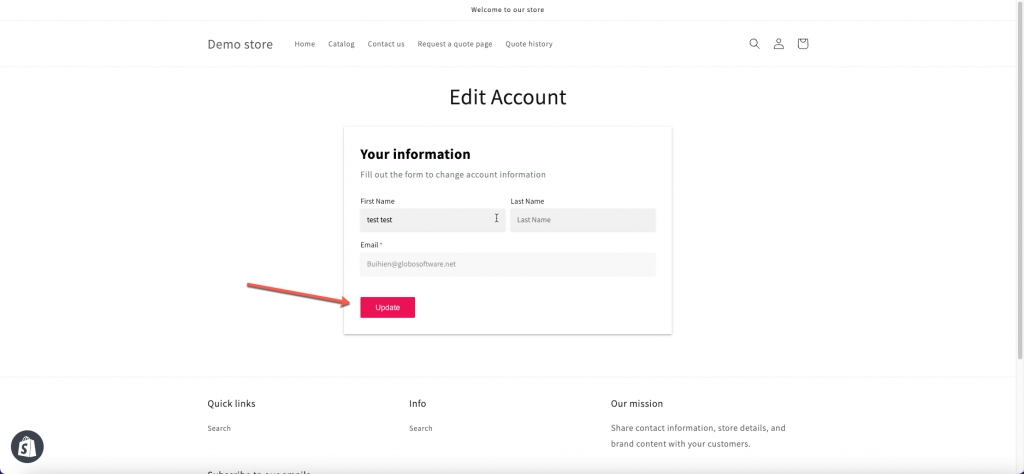Open Request a quote page link
This screenshot has height=474, width=1024.
pos(455,44)
